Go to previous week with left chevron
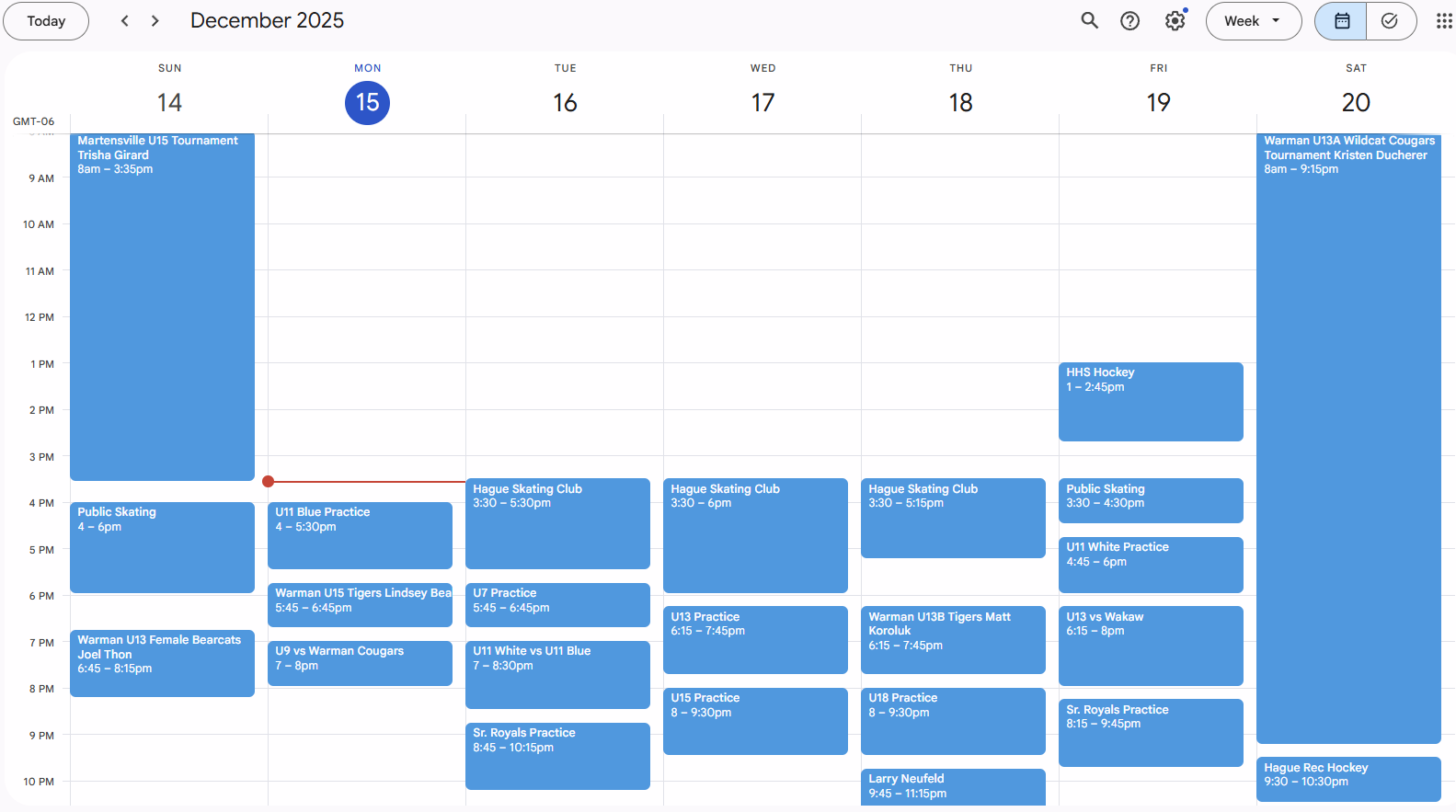Image resolution: width=1456 pixels, height=812 pixels. (125, 21)
